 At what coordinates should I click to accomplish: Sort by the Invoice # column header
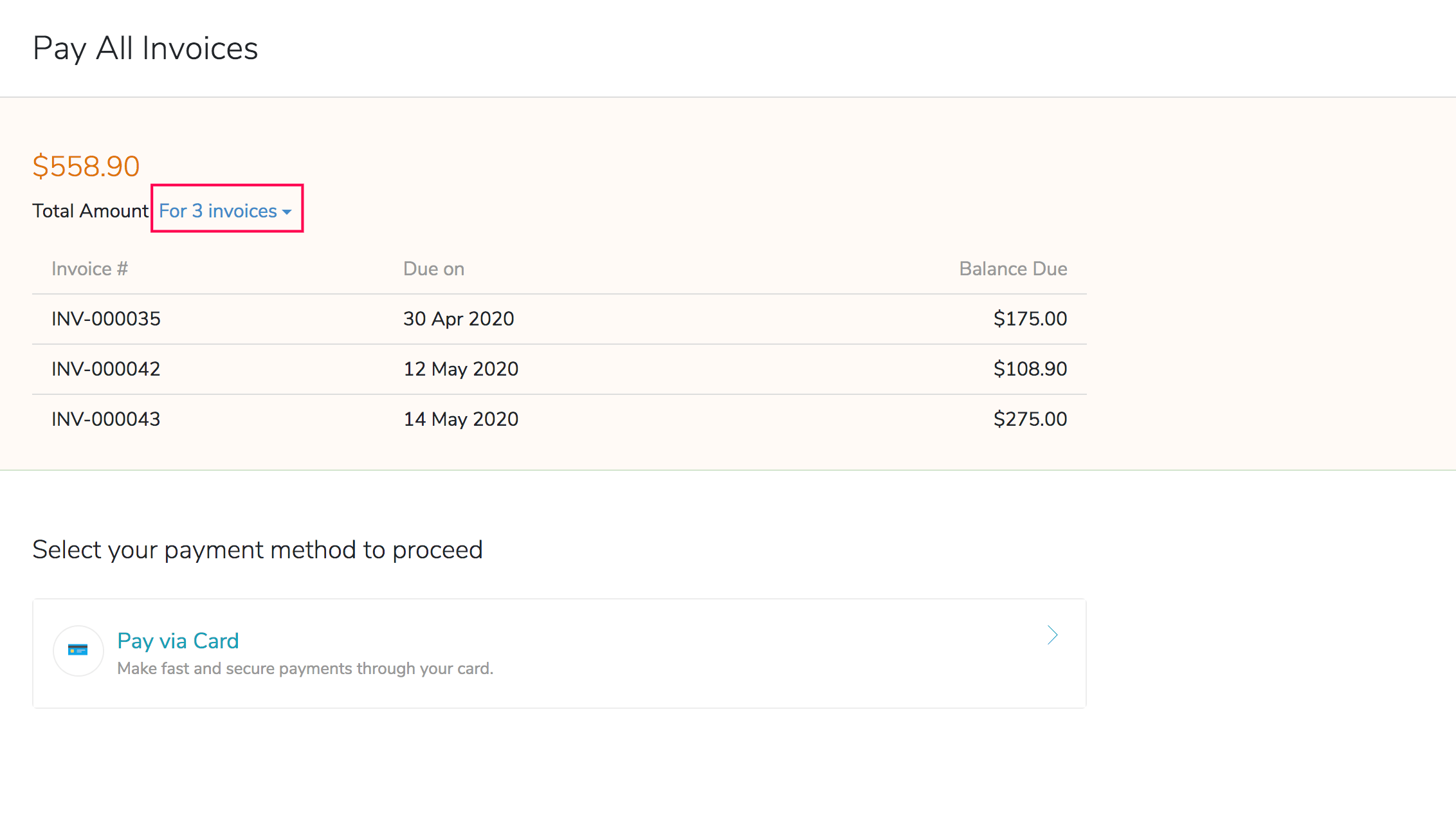(x=89, y=268)
